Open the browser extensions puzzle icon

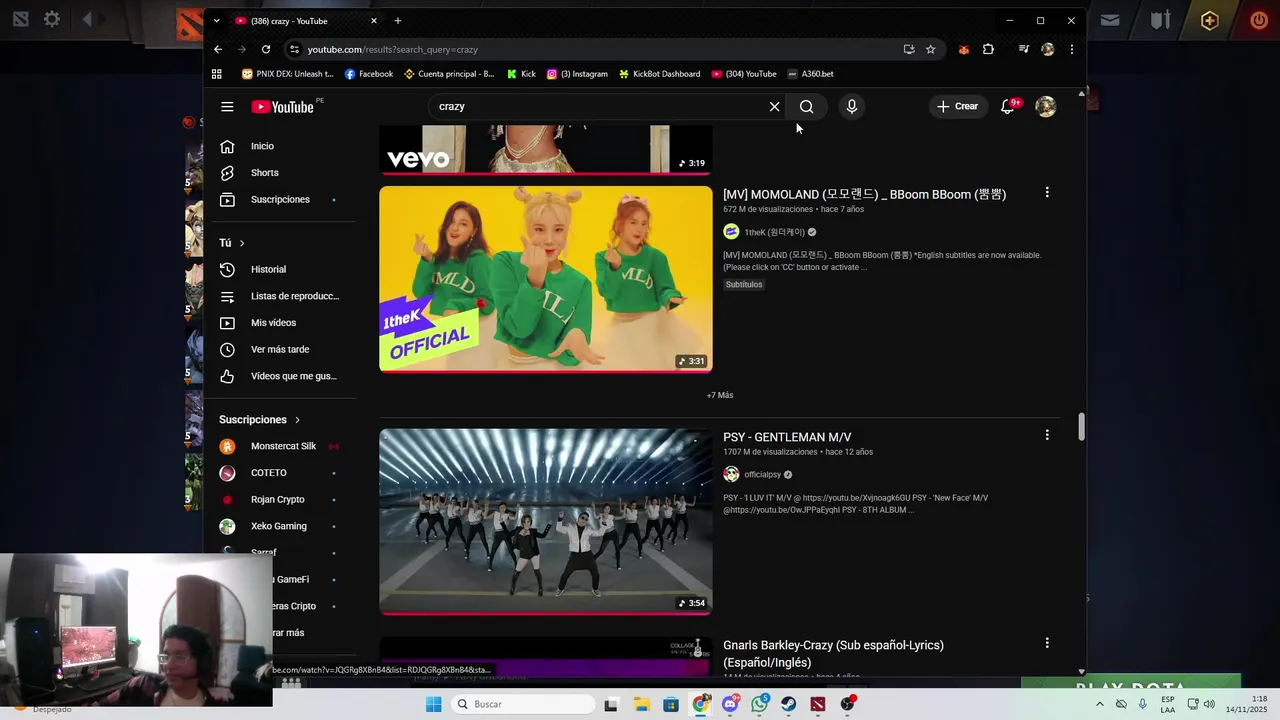(988, 49)
